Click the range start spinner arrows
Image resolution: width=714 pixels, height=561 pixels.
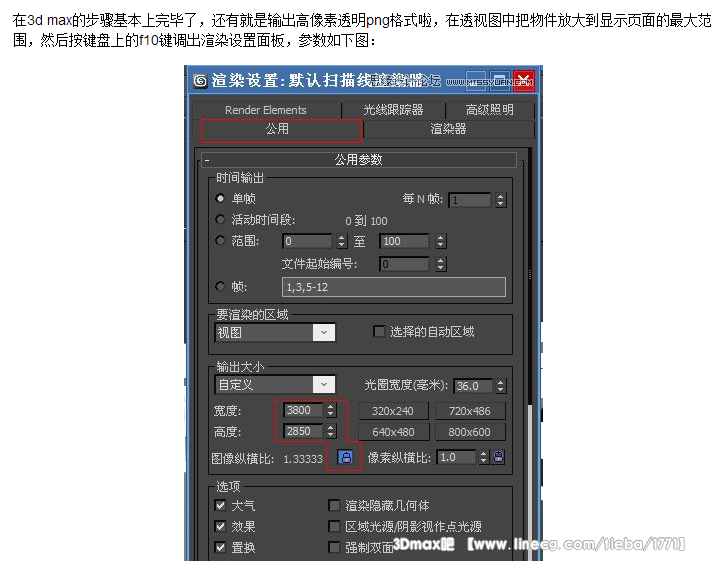(x=342, y=241)
